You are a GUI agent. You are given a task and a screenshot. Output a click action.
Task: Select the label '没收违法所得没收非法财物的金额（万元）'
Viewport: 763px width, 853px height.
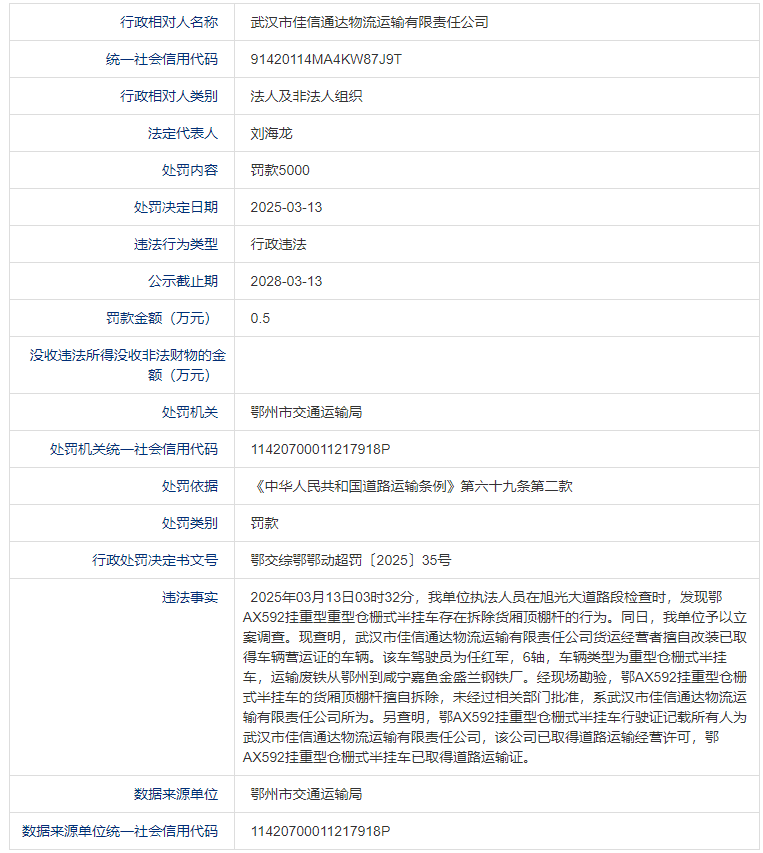point(127,365)
